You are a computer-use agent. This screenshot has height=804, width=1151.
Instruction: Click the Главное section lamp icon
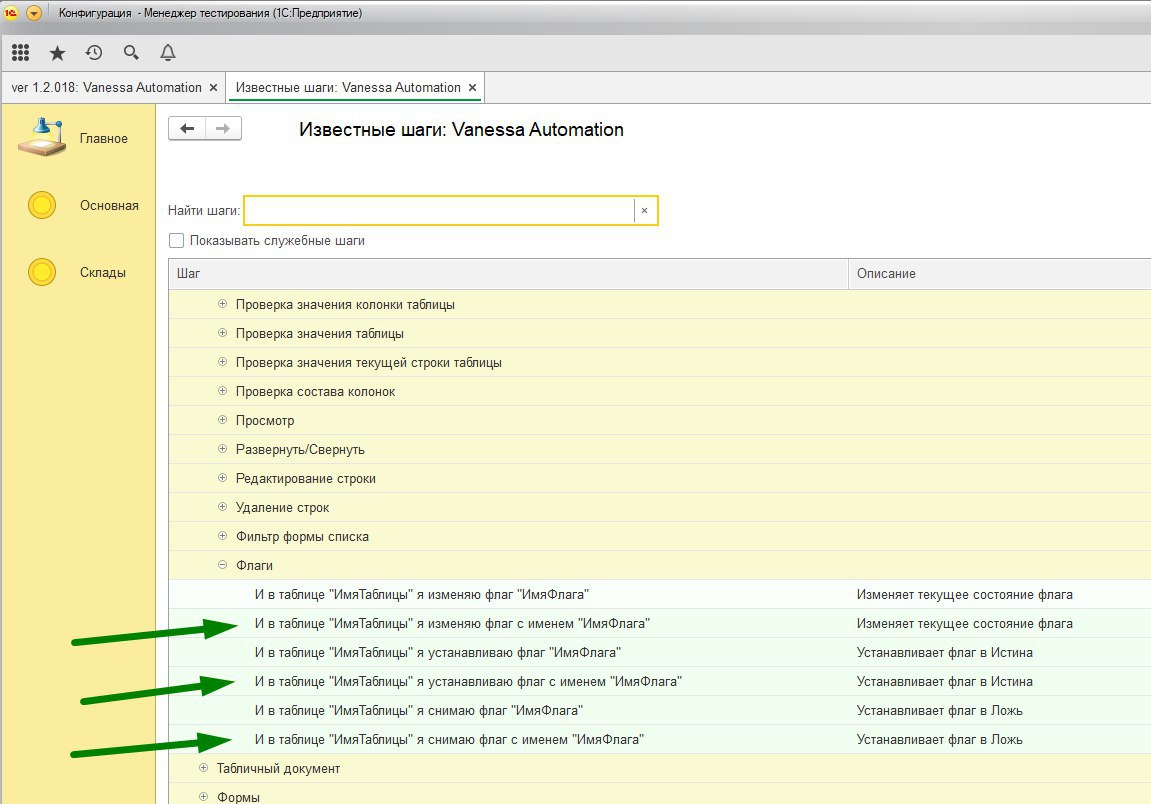[43, 137]
